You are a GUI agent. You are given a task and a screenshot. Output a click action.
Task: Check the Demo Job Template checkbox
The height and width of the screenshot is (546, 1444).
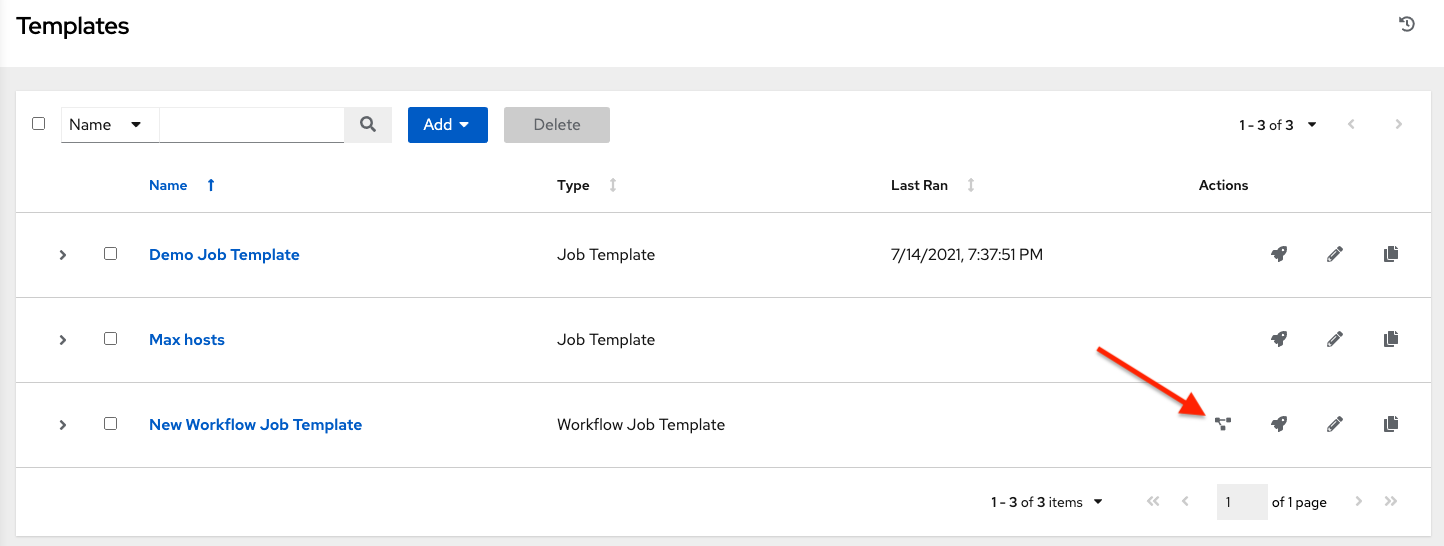tap(111, 254)
